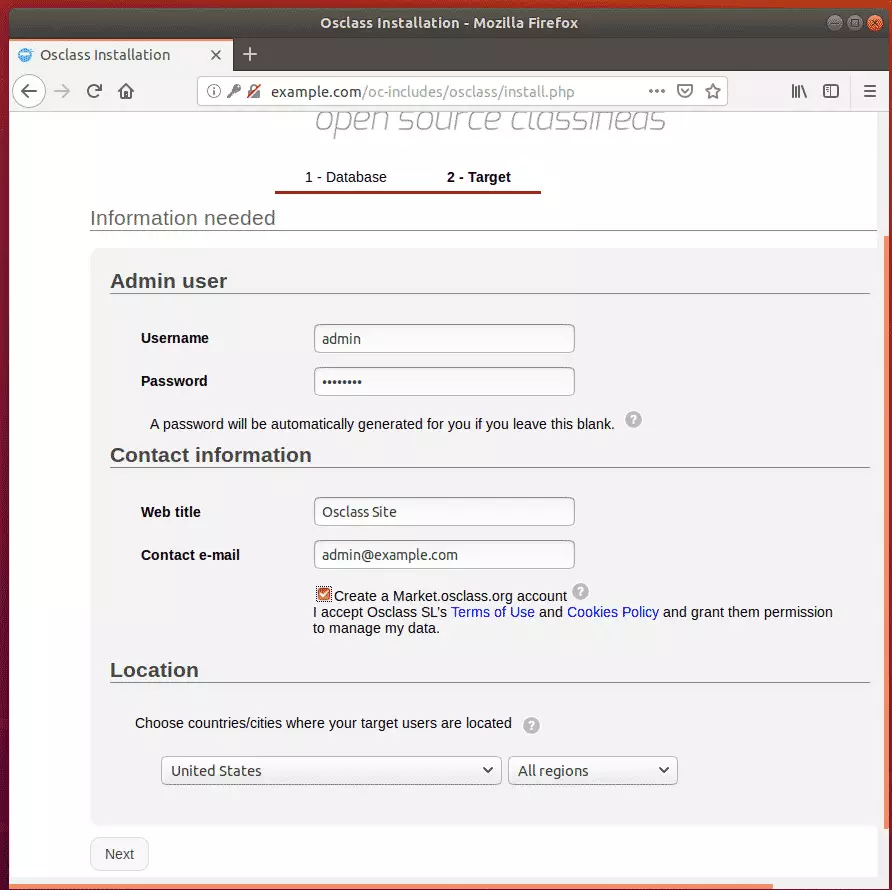This screenshot has width=892, height=890.
Task: Click the URL address bar text
Action: tap(422, 92)
